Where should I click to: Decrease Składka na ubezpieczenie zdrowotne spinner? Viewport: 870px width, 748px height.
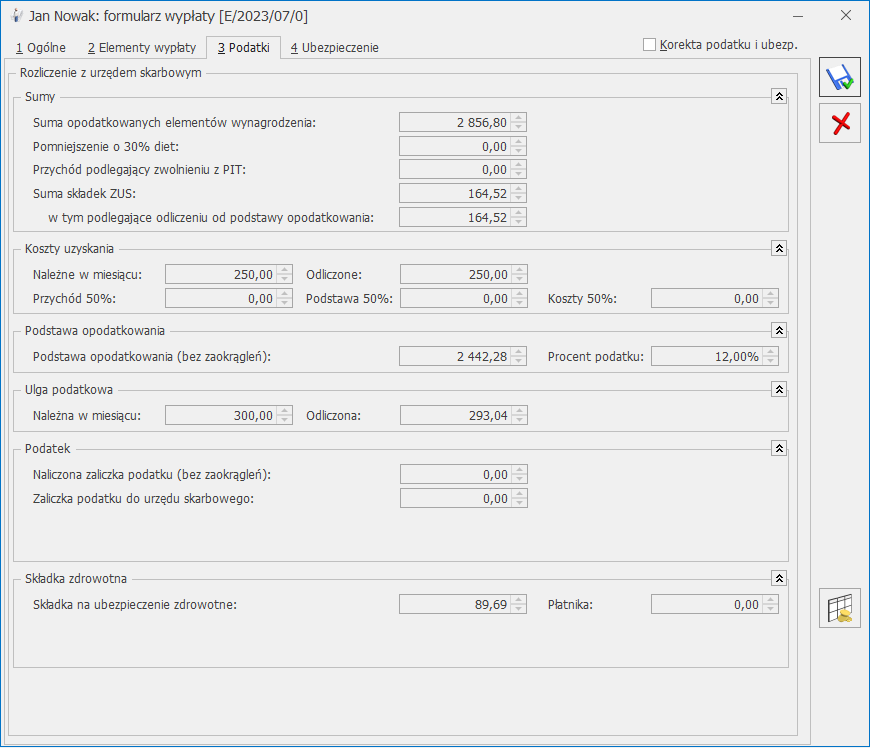[519, 610]
